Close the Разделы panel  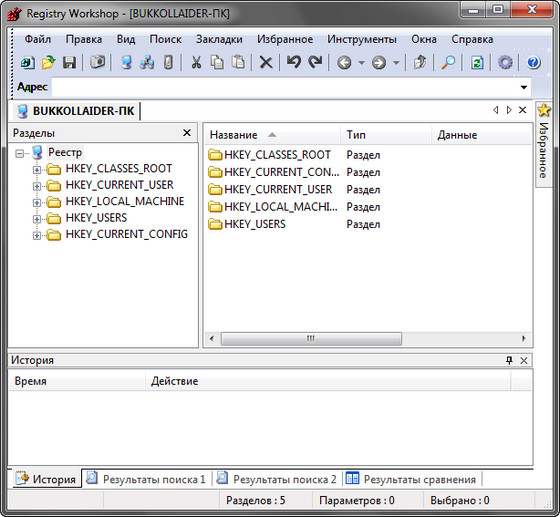[187, 133]
